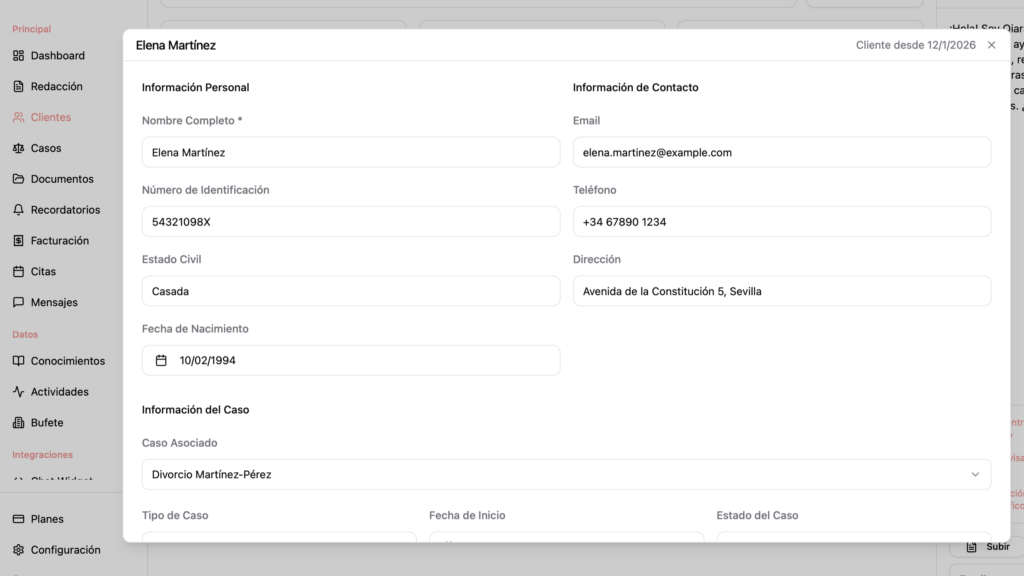Expand dropdown chevron next to Divorcio Martínez-Pérez

[x=975, y=474]
